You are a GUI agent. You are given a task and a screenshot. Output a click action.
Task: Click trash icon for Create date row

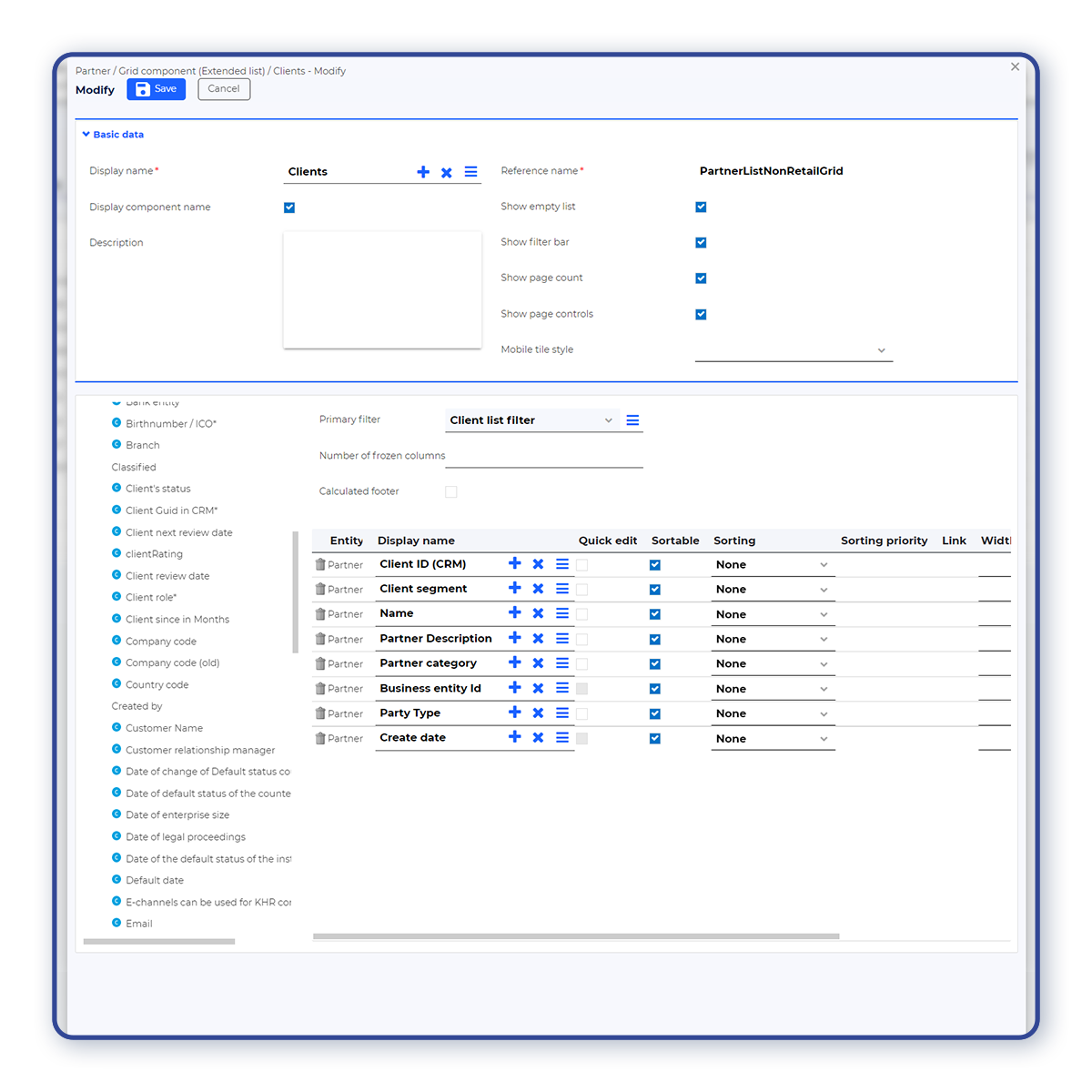(320, 738)
